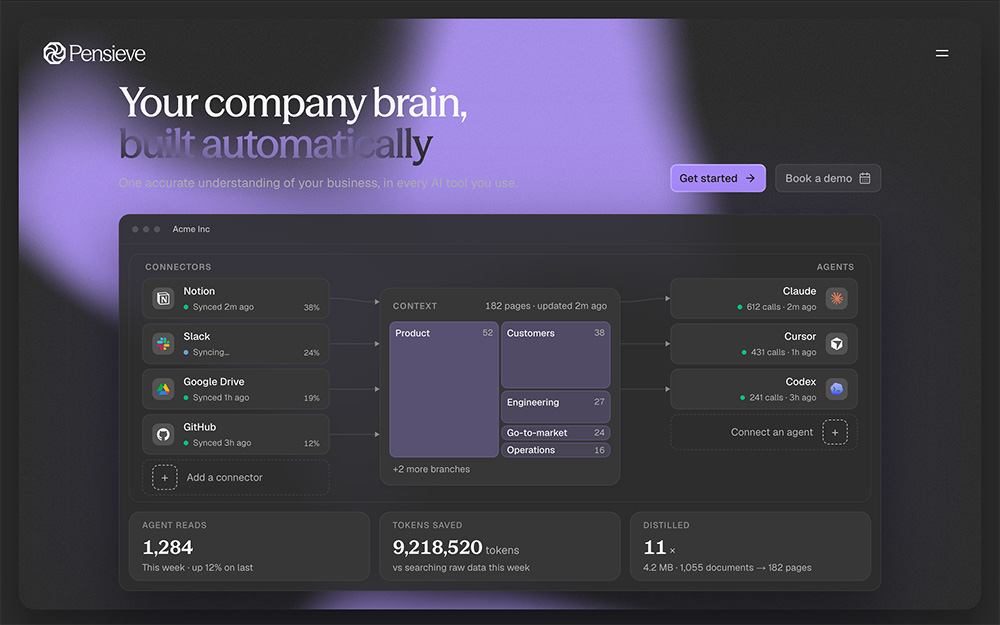Click the Google Drive connector name

coord(214,381)
